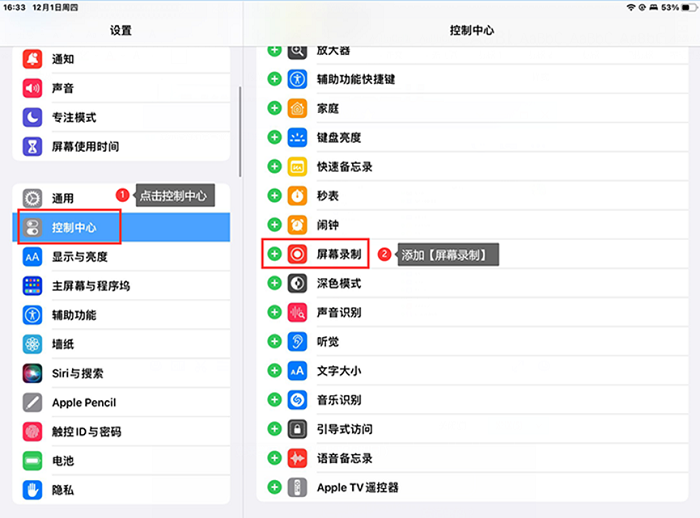The height and width of the screenshot is (518, 700).
Task: Add Alarm (闹钟) using green plus button
Action: coord(275,225)
